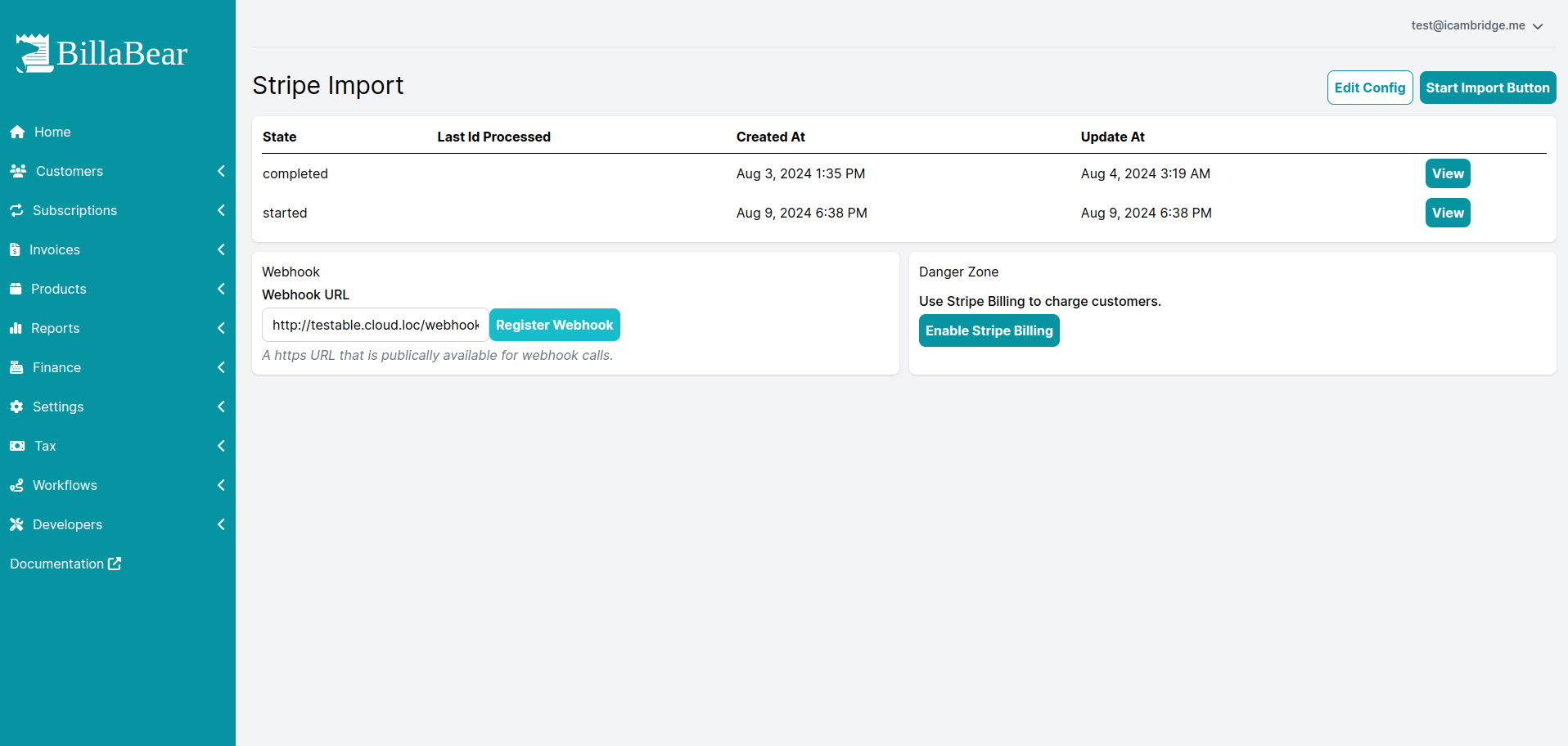Select the Tax menu entry
Image resolution: width=1568 pixels, height=746 pixels.
[x=43, y=446]
